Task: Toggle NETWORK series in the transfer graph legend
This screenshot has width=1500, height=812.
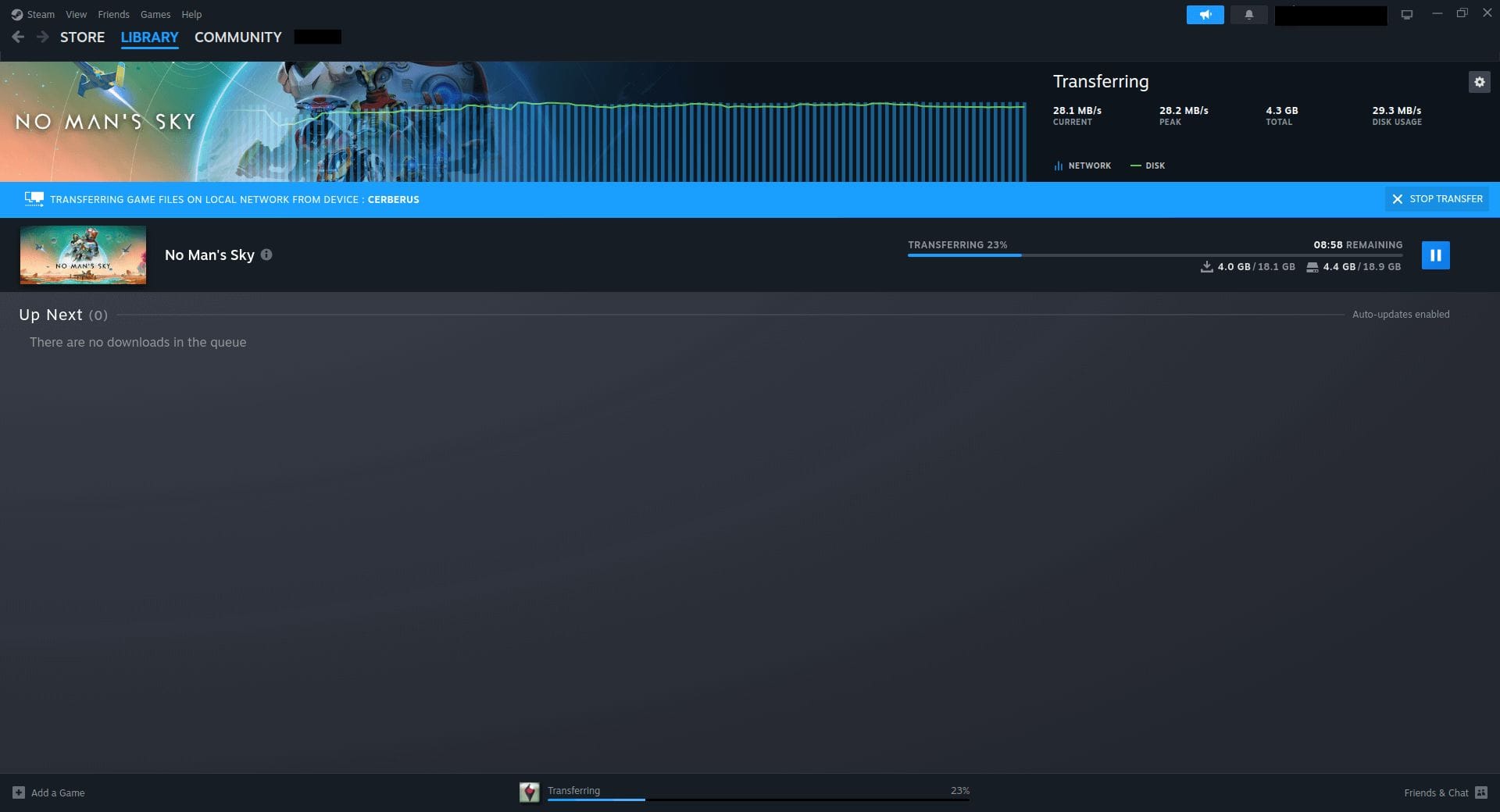Action: [x=1083, y=166]
